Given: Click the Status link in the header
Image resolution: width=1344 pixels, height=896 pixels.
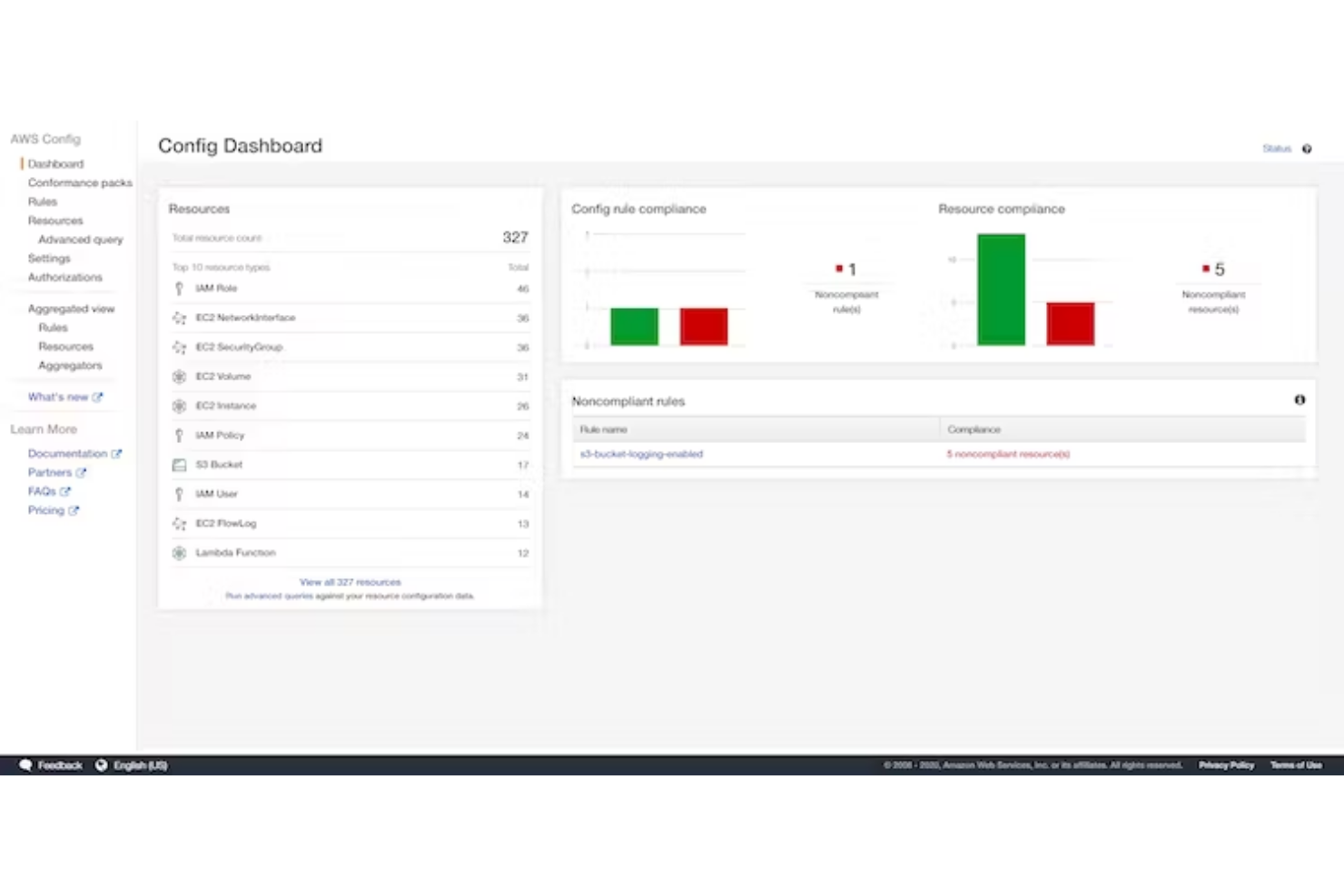Looking at the screenshot, I should (1277, 148).
